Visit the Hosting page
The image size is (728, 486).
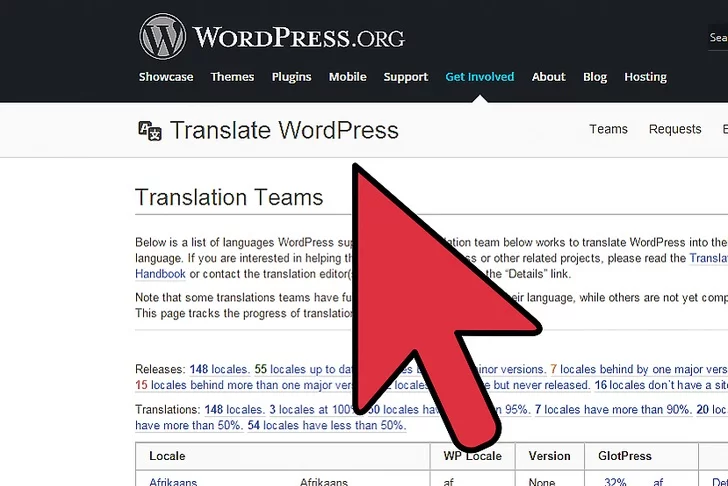pyautogui.click(x=645, y=77)
